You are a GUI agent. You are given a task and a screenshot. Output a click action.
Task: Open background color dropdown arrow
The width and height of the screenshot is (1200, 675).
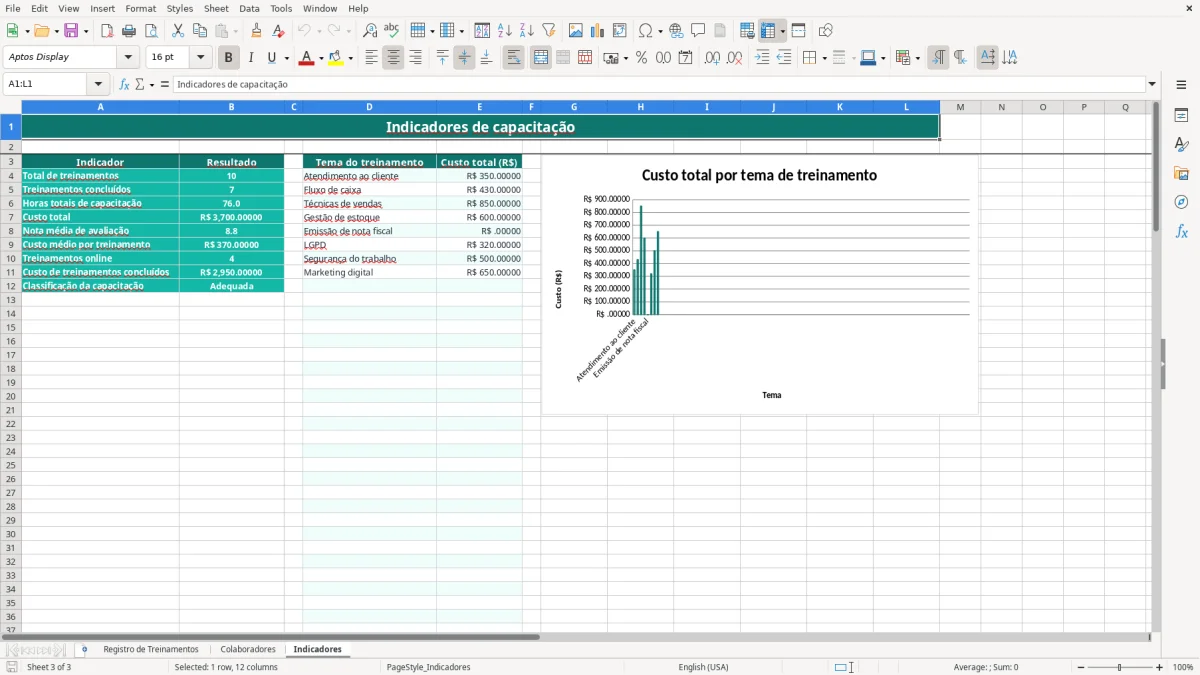click(x=350, y=58)
